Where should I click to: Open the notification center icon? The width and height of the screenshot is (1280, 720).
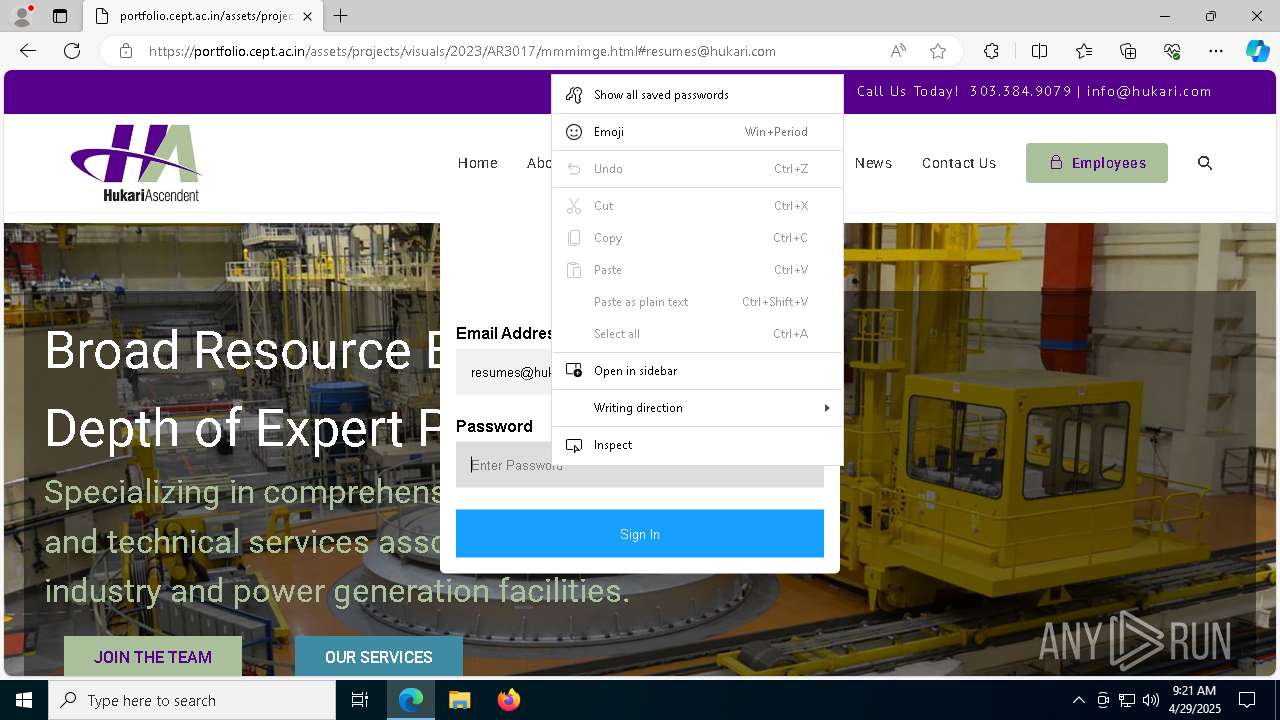click(x=1247, y=700)
